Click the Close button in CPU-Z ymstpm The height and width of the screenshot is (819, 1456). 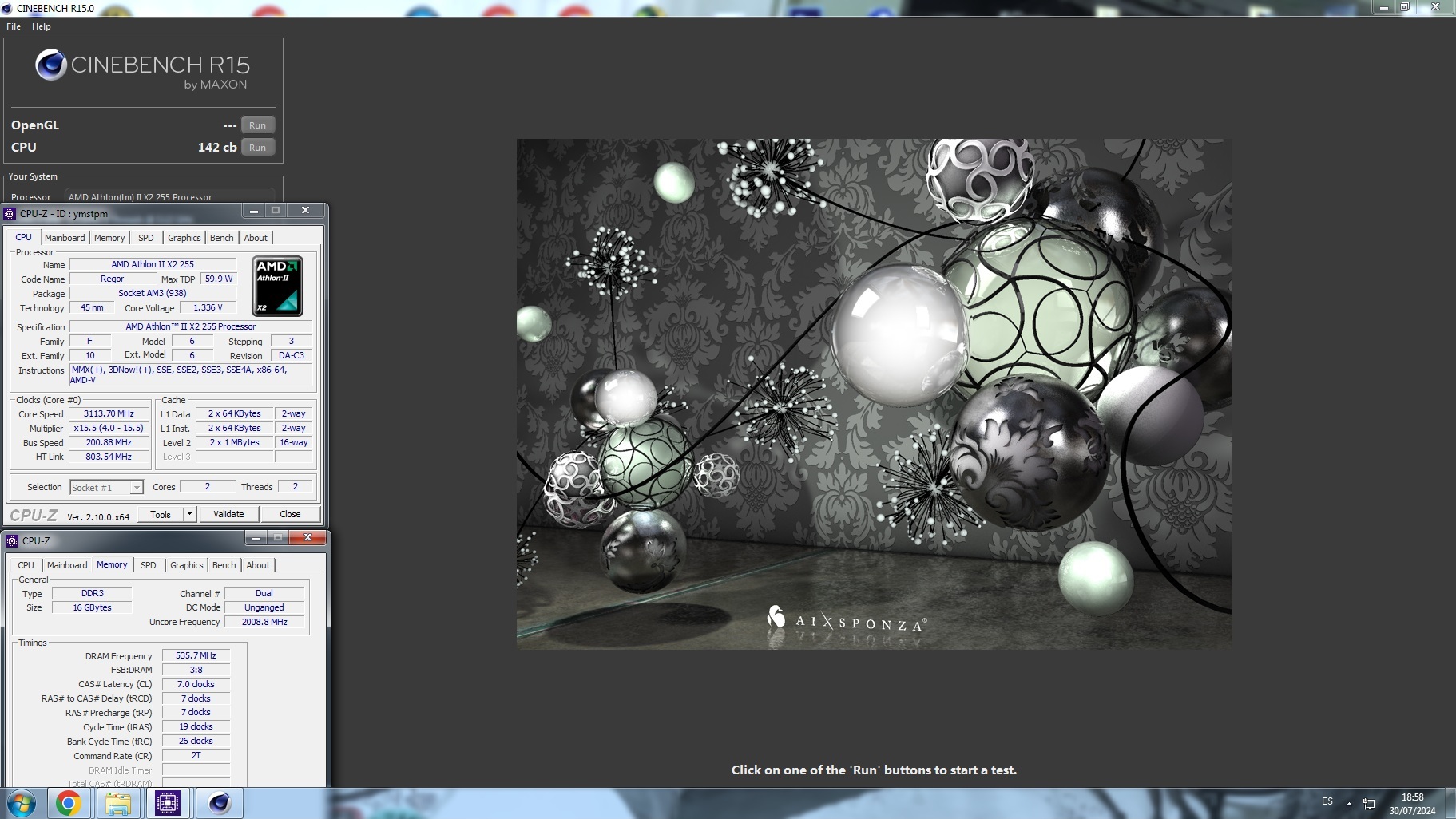pos(290,514)
